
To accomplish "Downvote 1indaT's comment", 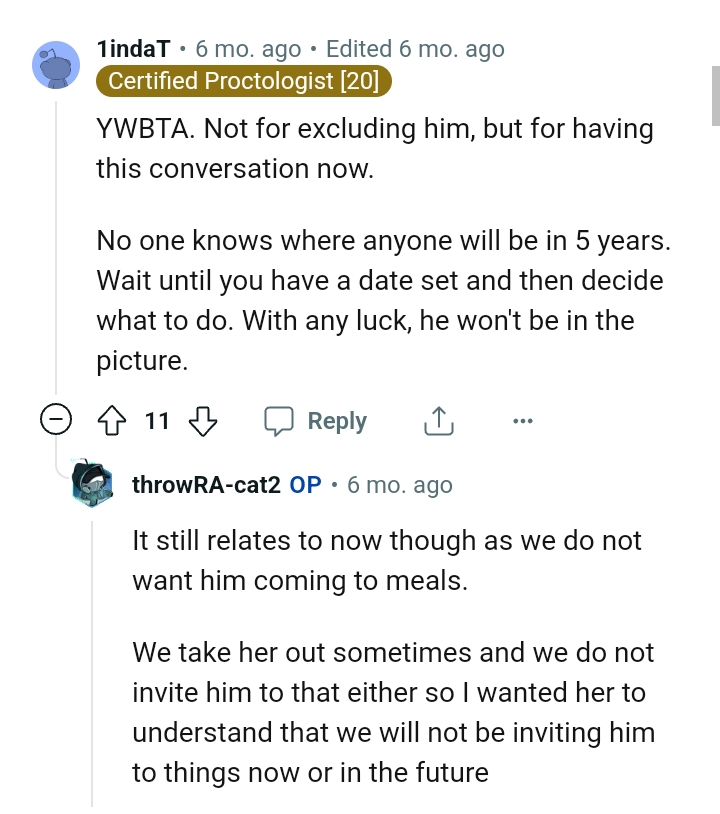I will pyautogui.click(x=203, y=421).
